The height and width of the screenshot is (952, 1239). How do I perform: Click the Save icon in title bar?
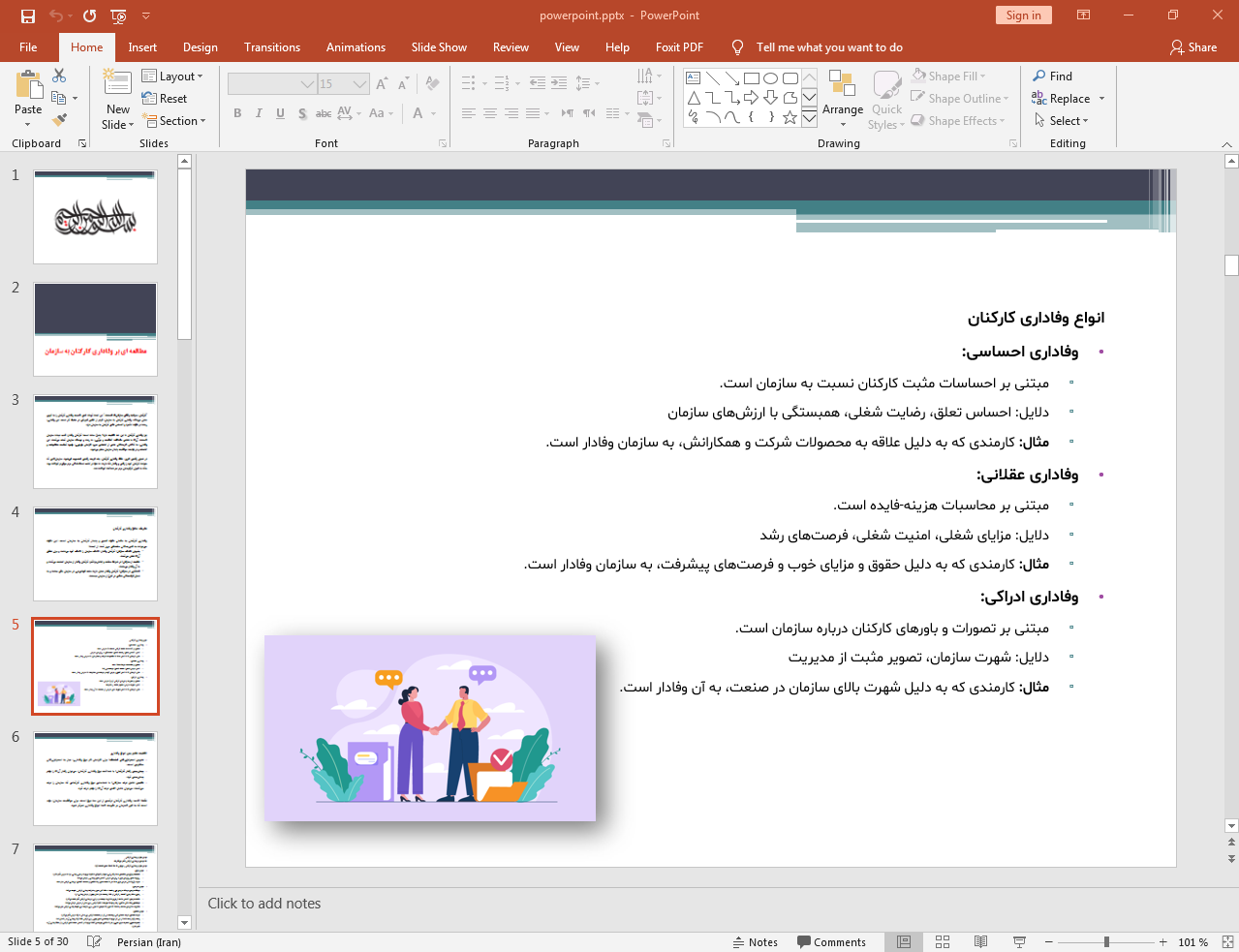[x=27, y=15]
